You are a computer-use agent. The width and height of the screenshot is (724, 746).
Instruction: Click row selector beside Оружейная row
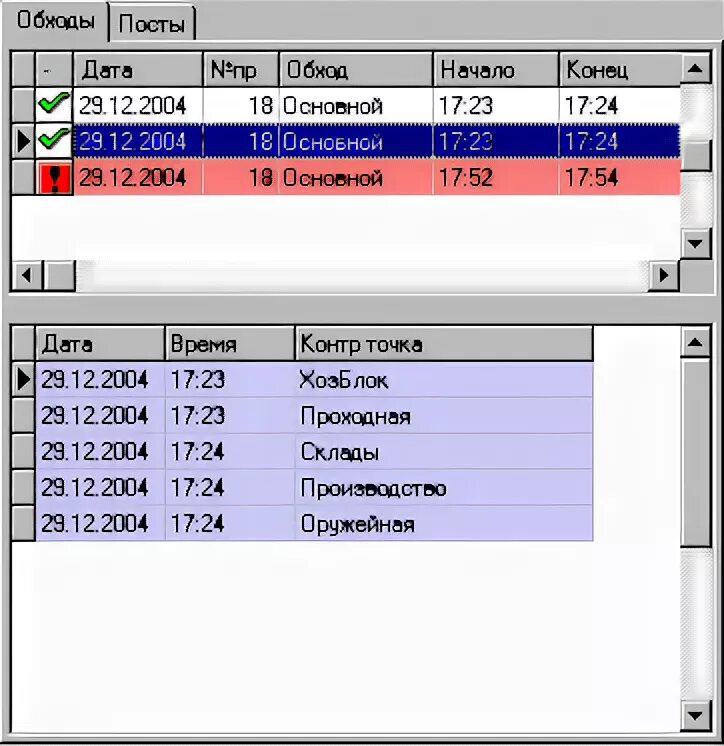[23, 523]
